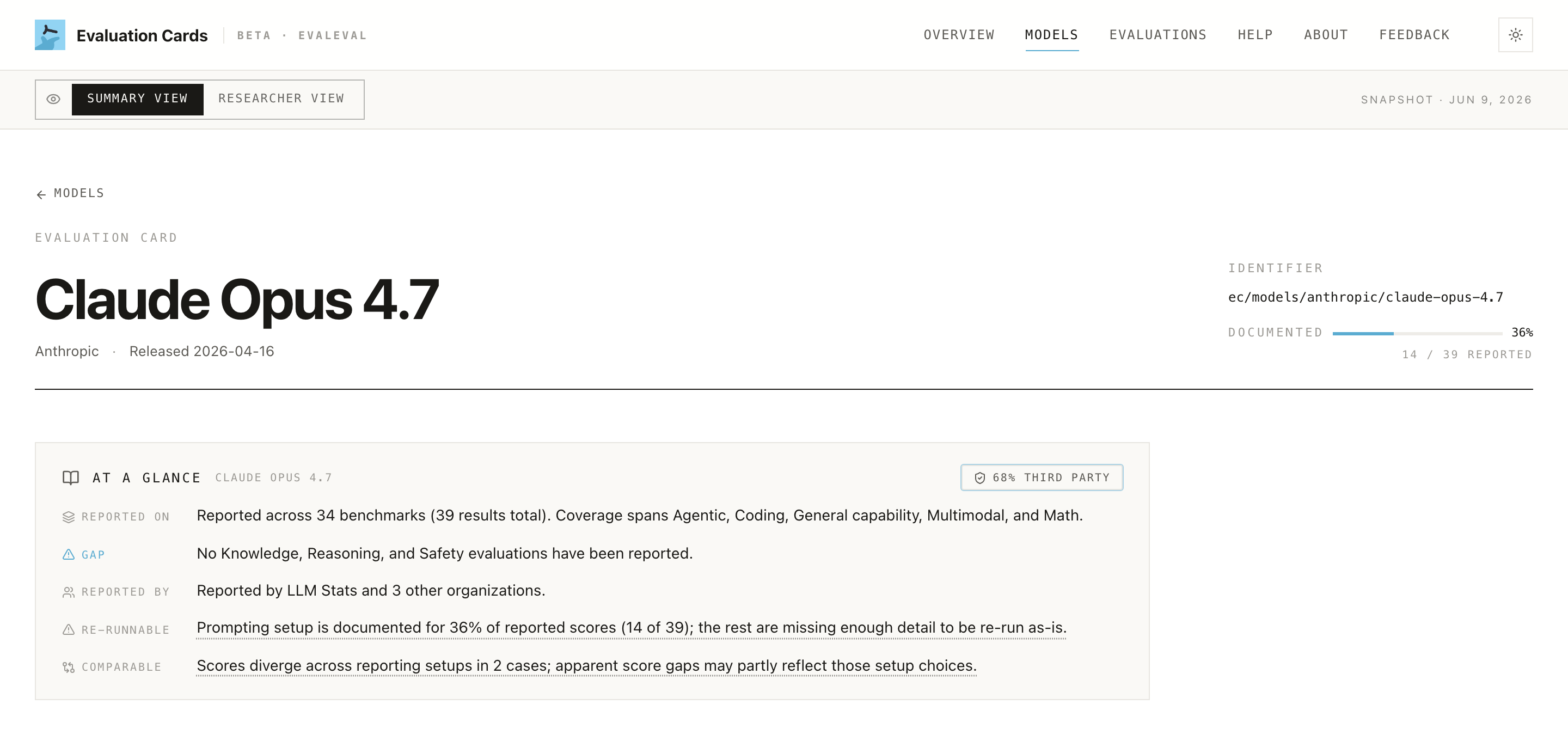Click the 36% documented percentage value
This screenshot has height=735, width=1568.
(1522, 333)
